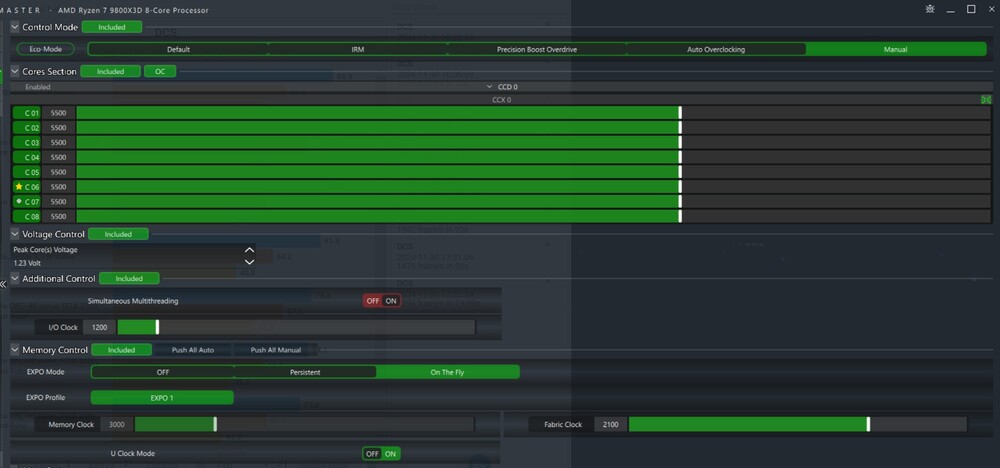Screen dimensions: 1000x468
Task: Set EXPO Mode to Persistent
Action: (x=305, y=372)
